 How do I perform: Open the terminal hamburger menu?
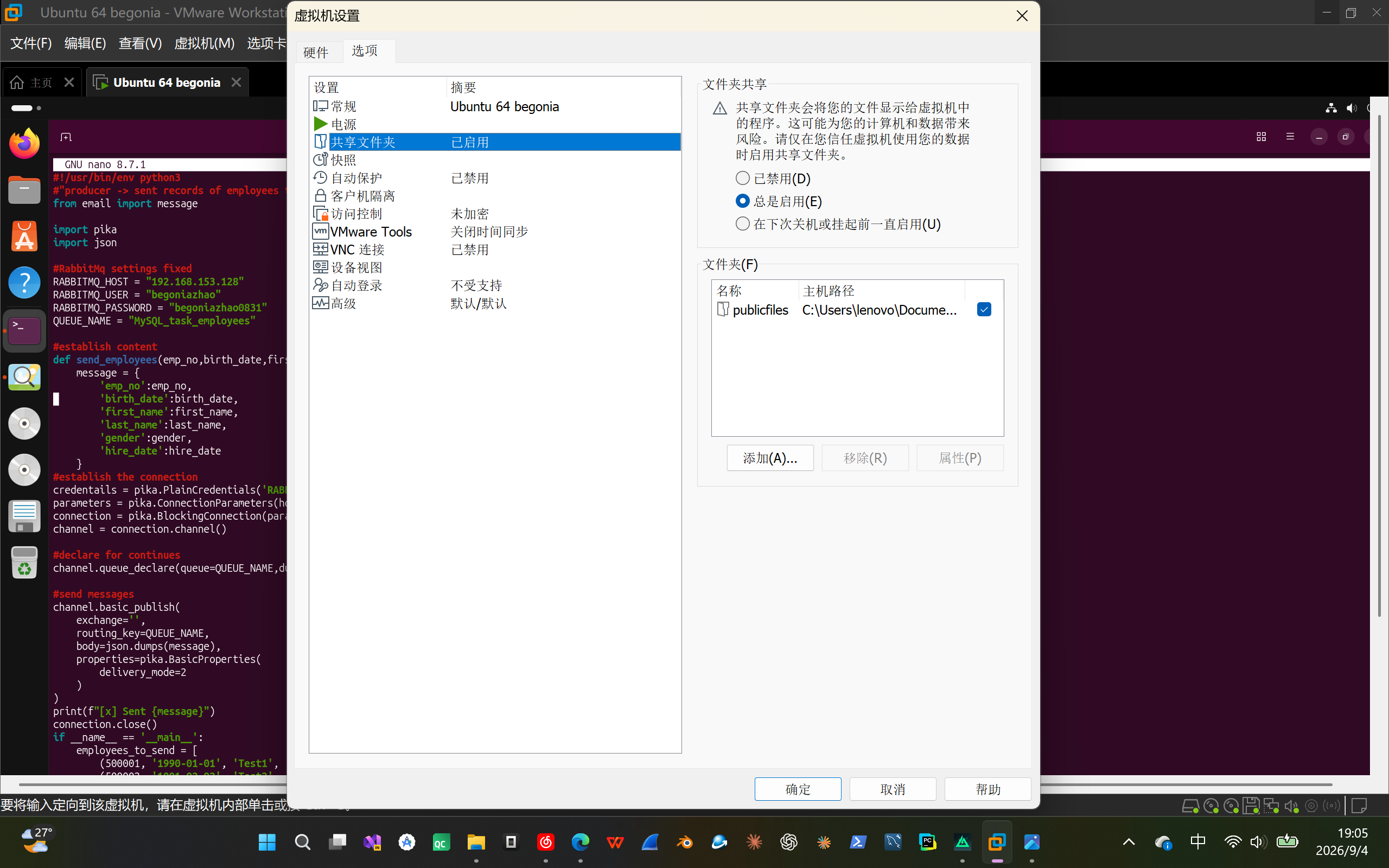1290,137
